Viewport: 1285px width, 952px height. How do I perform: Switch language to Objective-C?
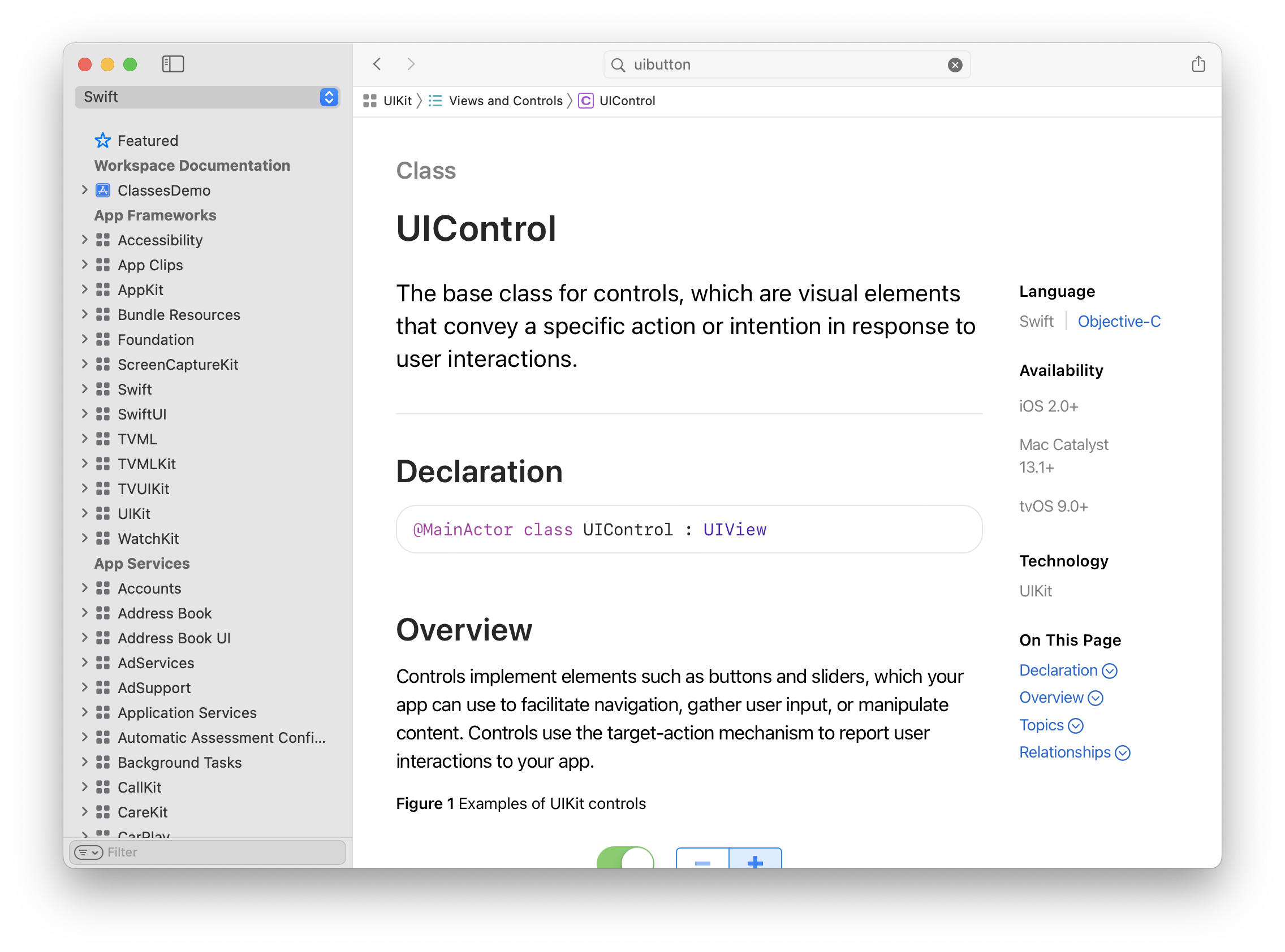(1118, 321)
